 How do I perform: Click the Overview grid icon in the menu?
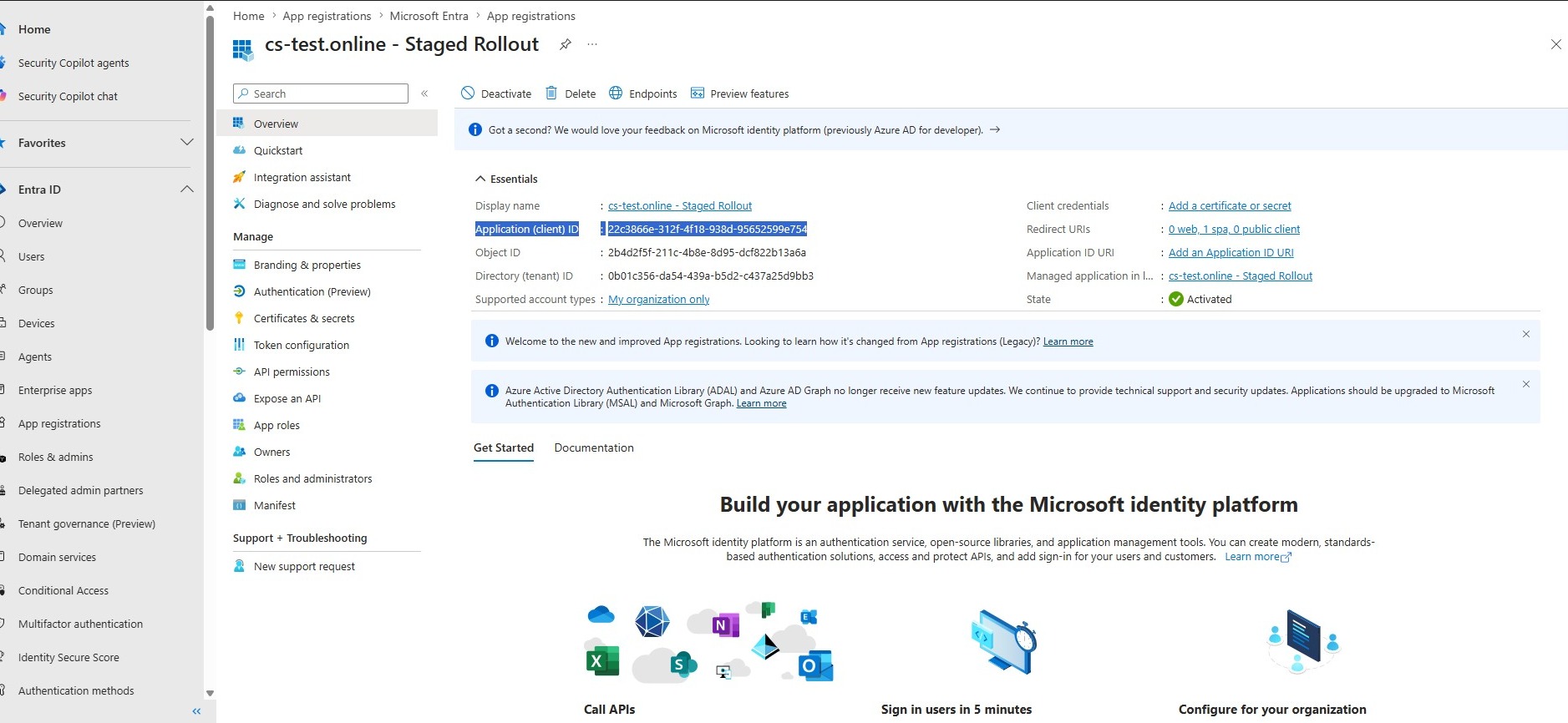[x=239, y=124]
